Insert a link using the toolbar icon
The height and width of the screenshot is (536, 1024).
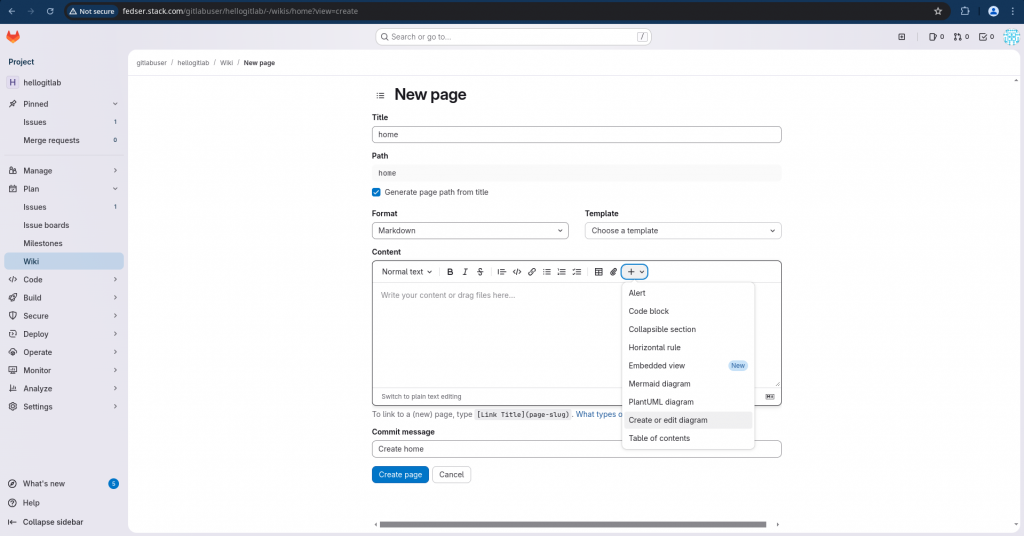pos(532,272)
